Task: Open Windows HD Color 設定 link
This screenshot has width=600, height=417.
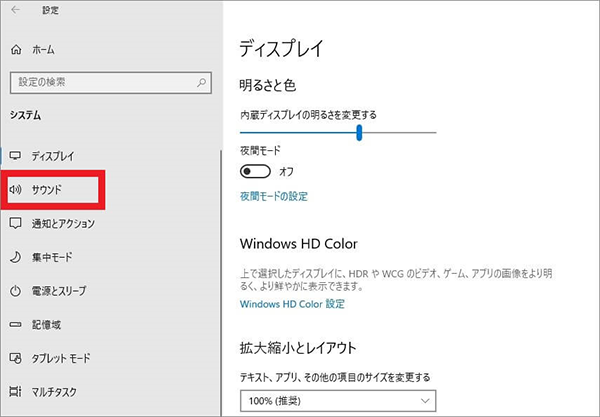Action: (292, 304)
